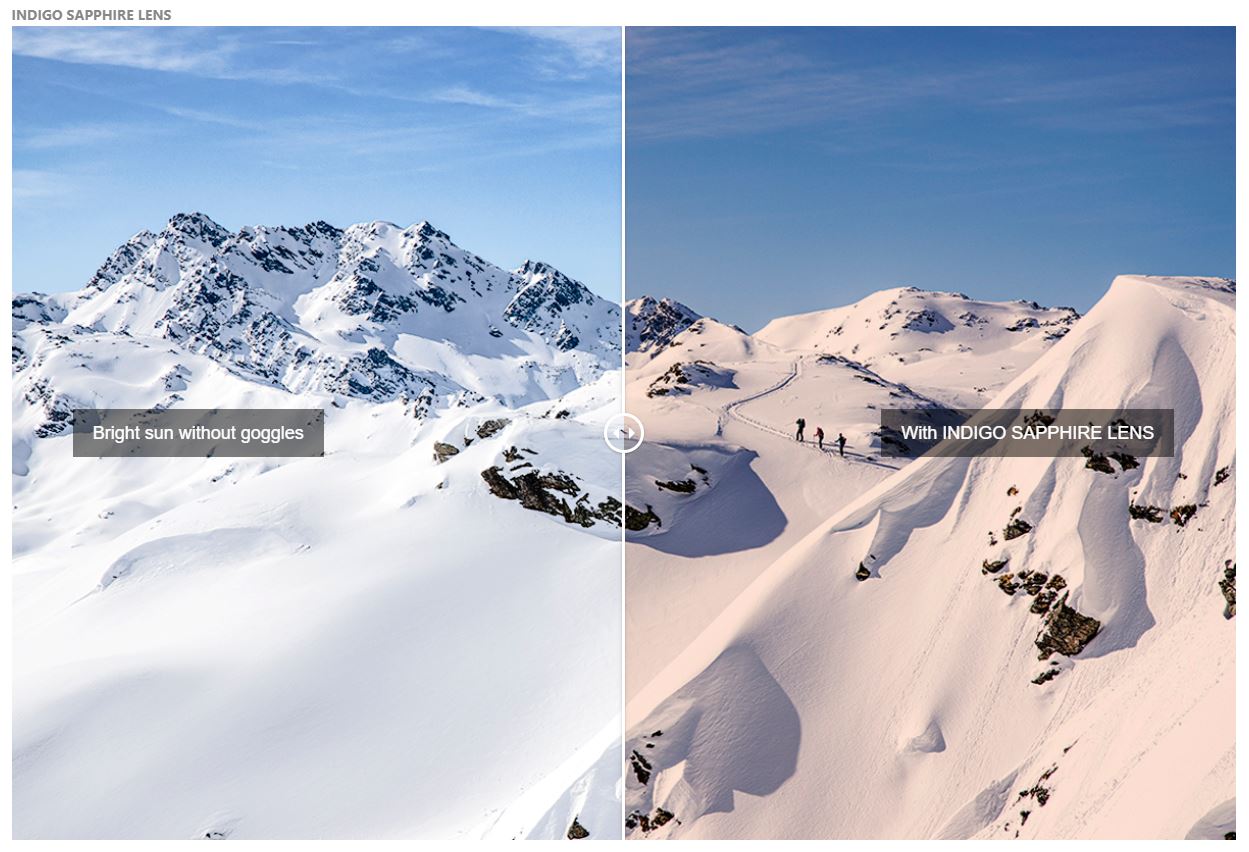This screenshot has height=852, width=1249.
Task: Click the darker sky in the lens-filtered right image
Action: 930,150
